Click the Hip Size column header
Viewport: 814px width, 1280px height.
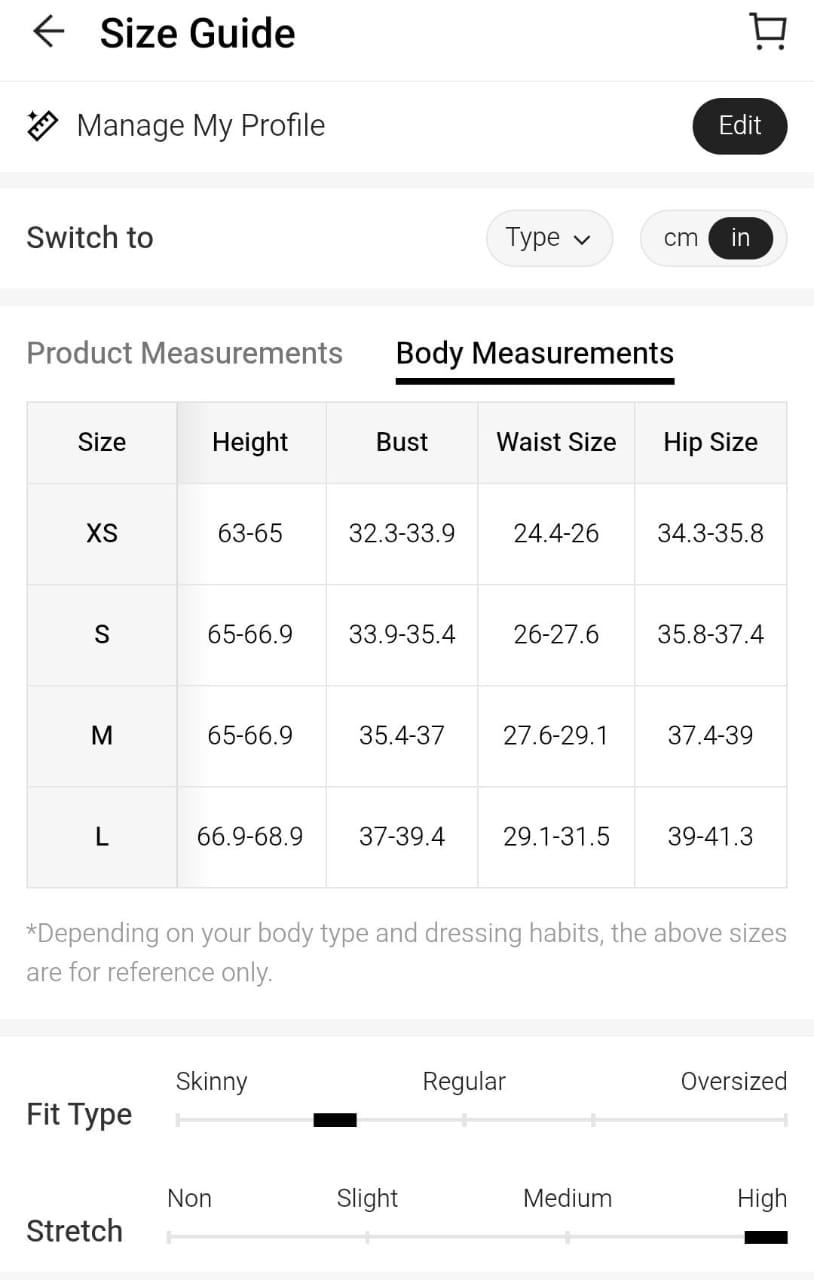710,443
